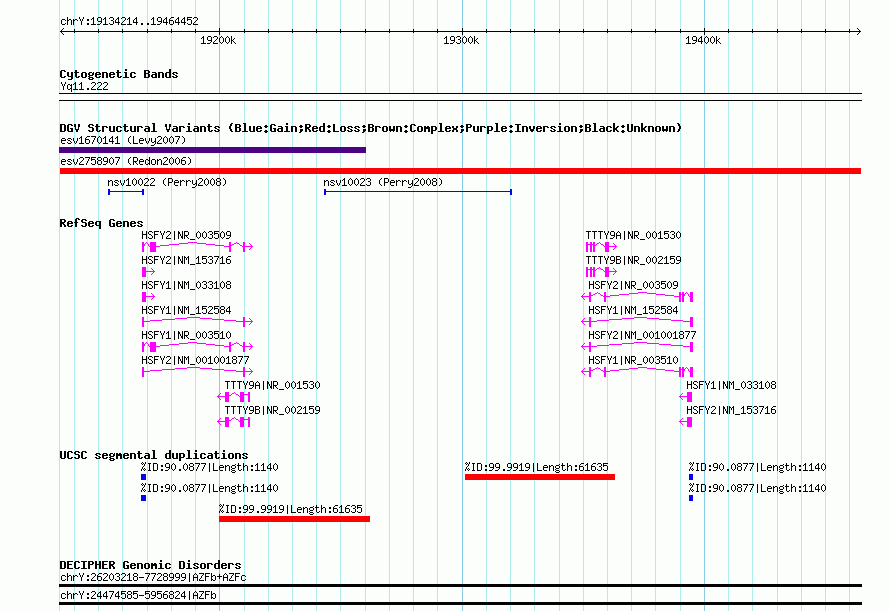
Task: Click the nsv10022 (Perry2008) variant label
Action: (x=167, y=182)
